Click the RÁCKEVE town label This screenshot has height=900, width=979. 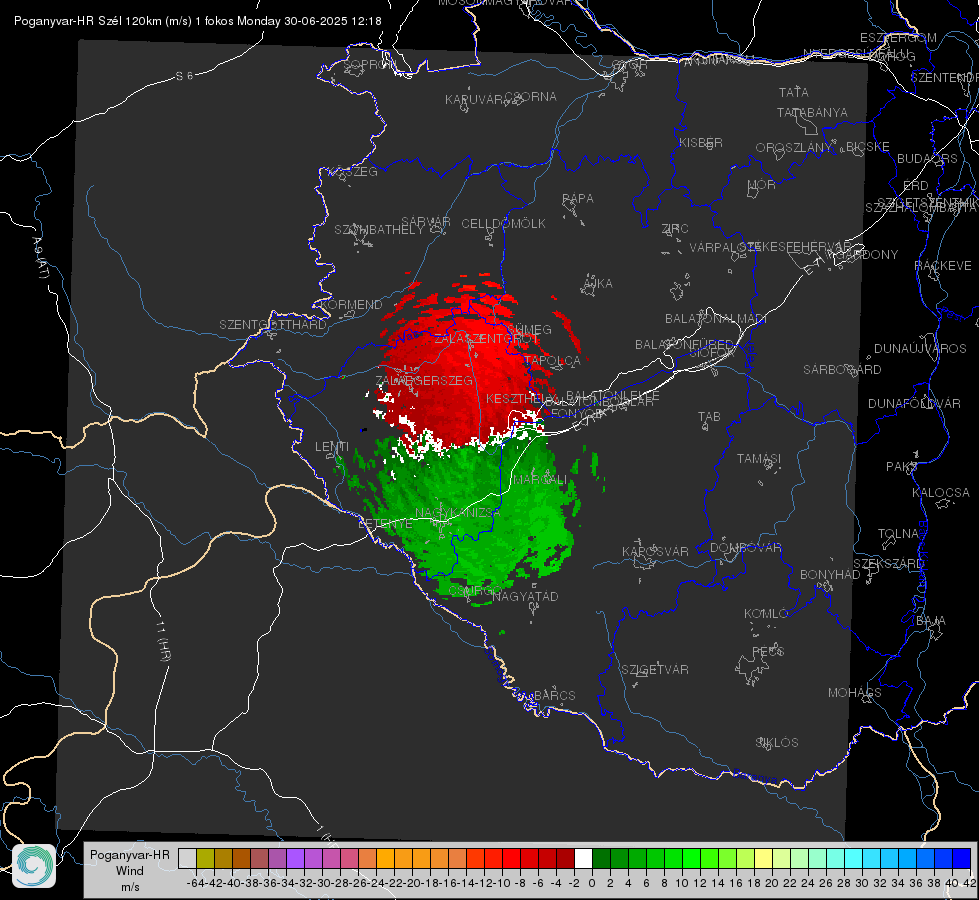[x=943, y=265]
